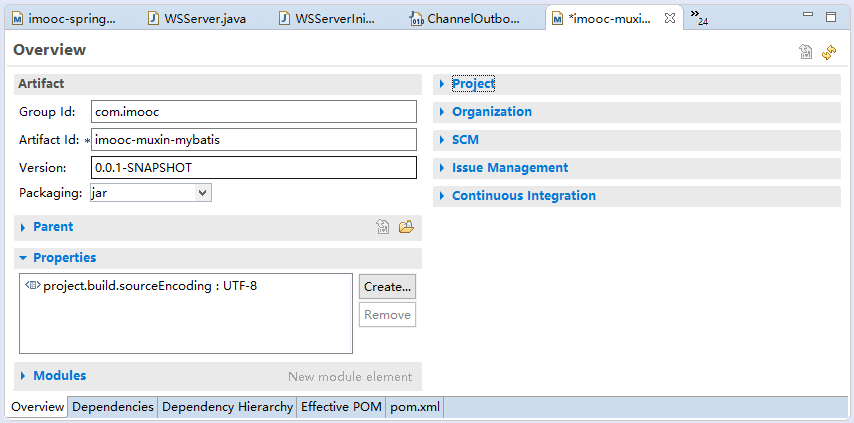The width and height of the screenshot is (854, 423).
Task: Show the hidden editors list (»24)
Action: 698,18
